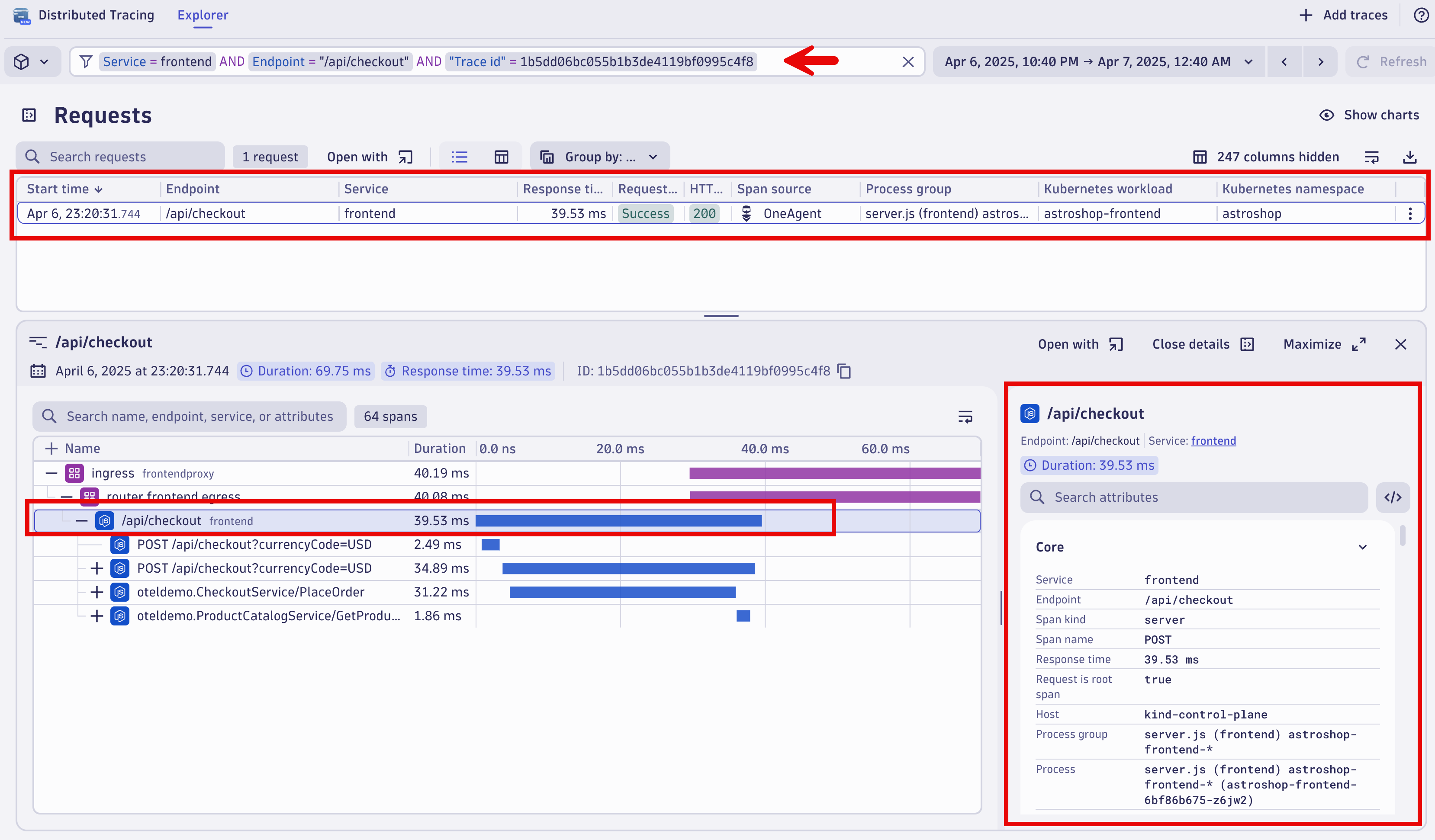Image resolution: width=1435 pixels, height=840 pixels.
Task: Select the table view icon
Action: coord(501,157)
